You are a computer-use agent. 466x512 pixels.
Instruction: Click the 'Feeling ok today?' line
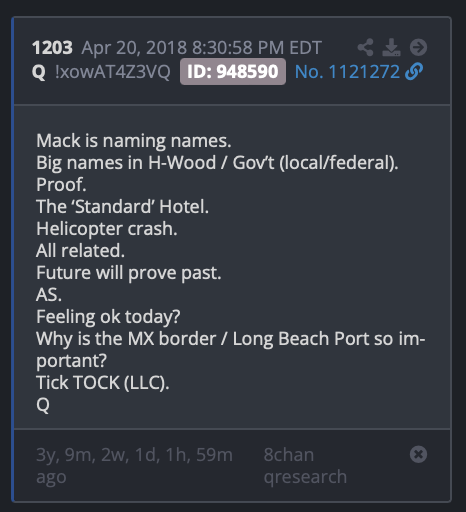coord(108,317)
